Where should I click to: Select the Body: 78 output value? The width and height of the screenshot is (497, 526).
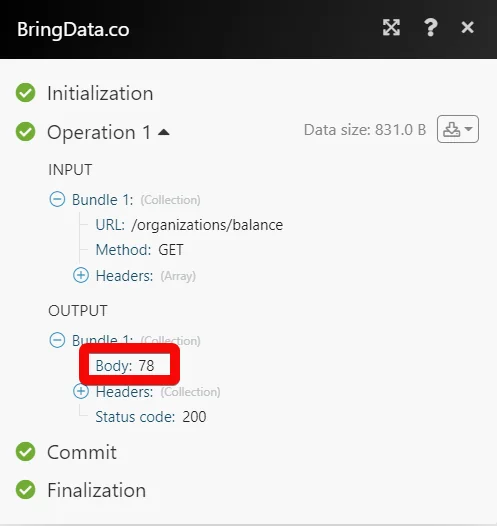click(125, 365)
